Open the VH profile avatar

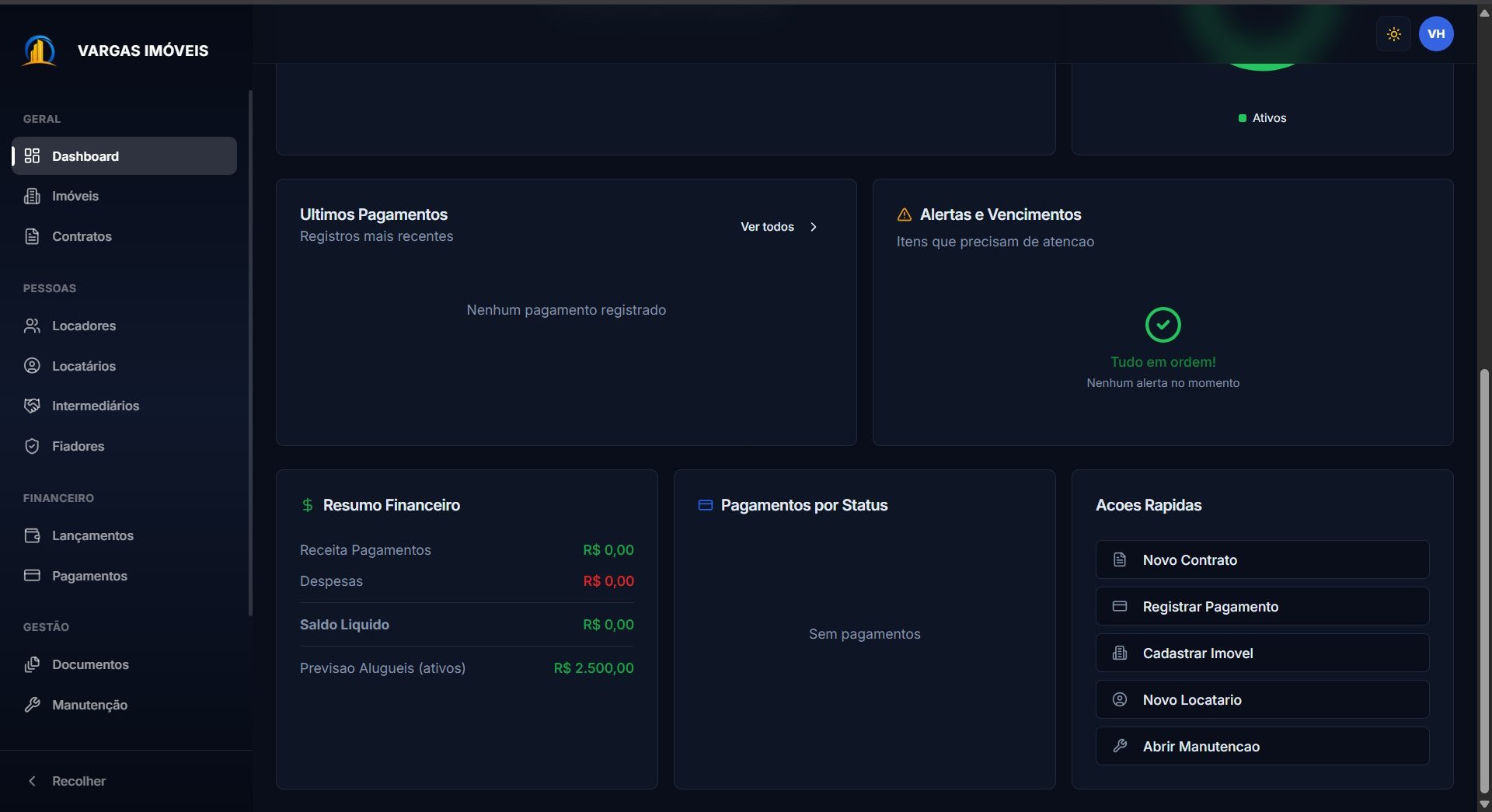1435,33
